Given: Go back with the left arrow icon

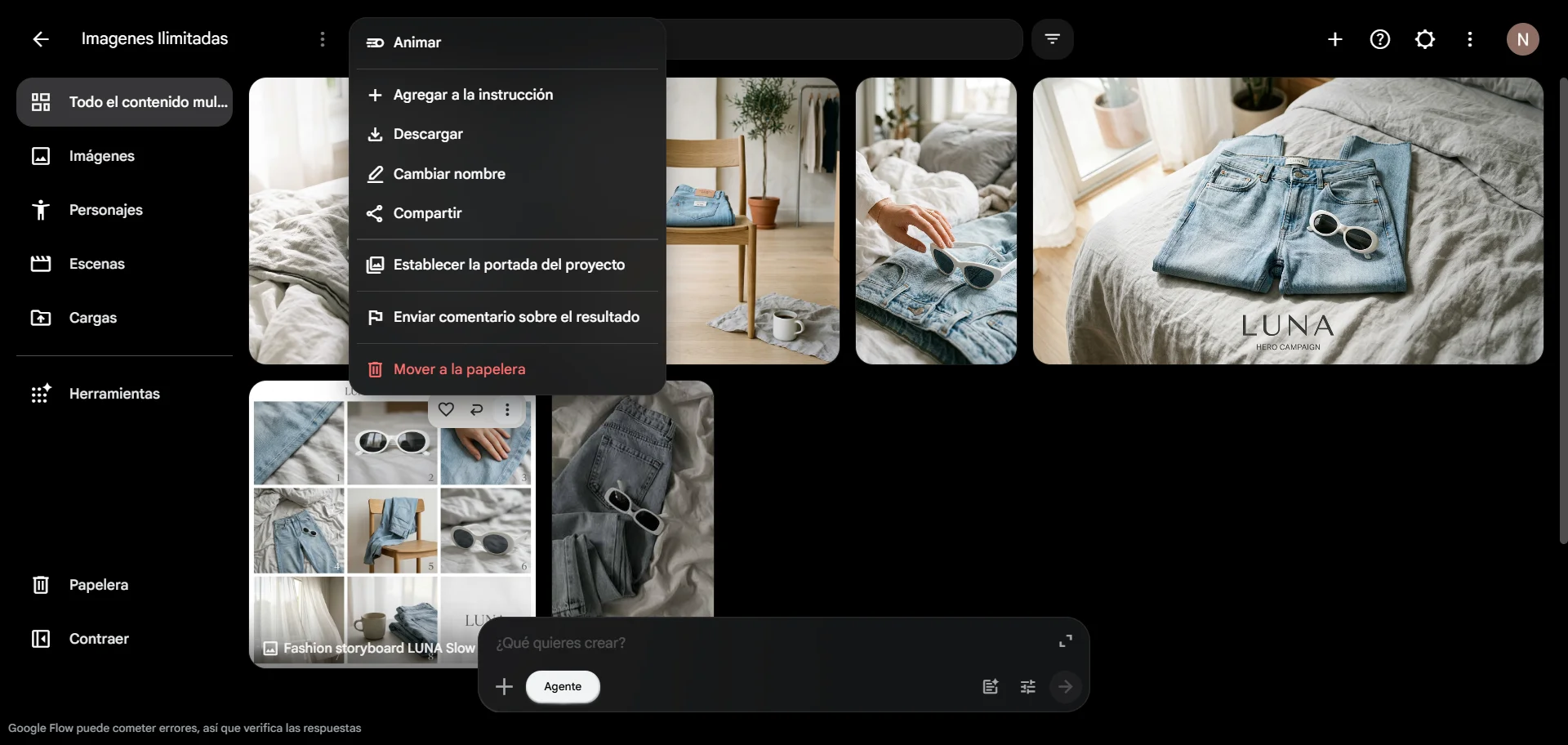Looking at the screenshot, I should point(41,39).
